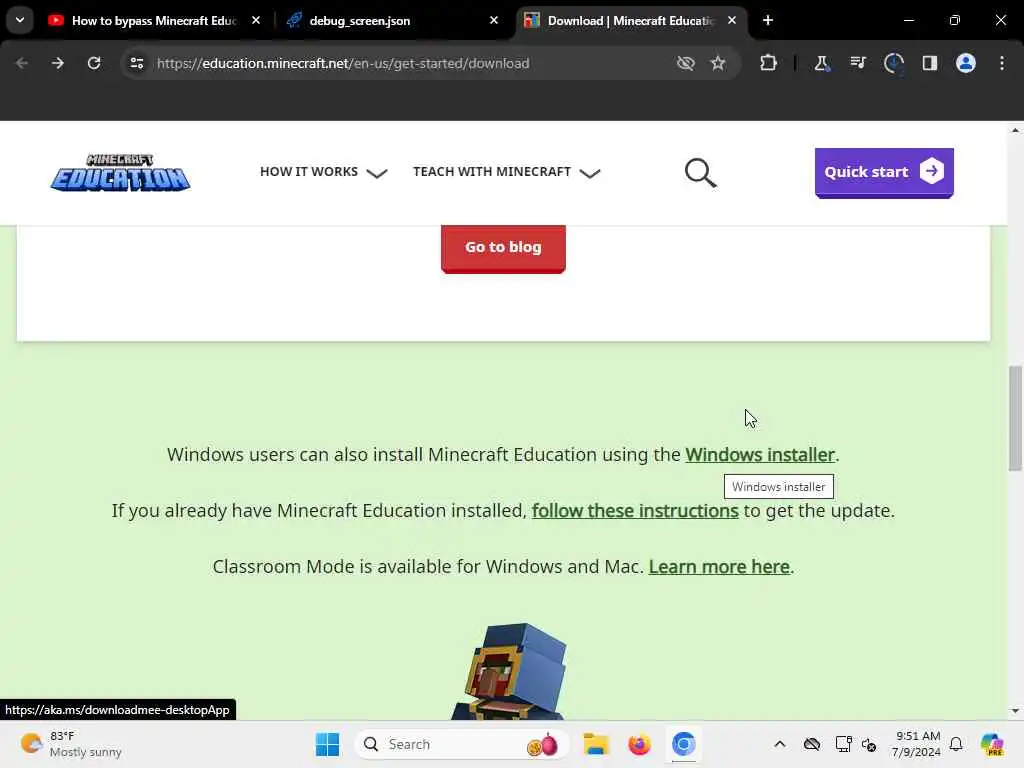Click the cloud sync tray icon
The height and width of the screenshot is (768, 1024).
click(812, 744)
